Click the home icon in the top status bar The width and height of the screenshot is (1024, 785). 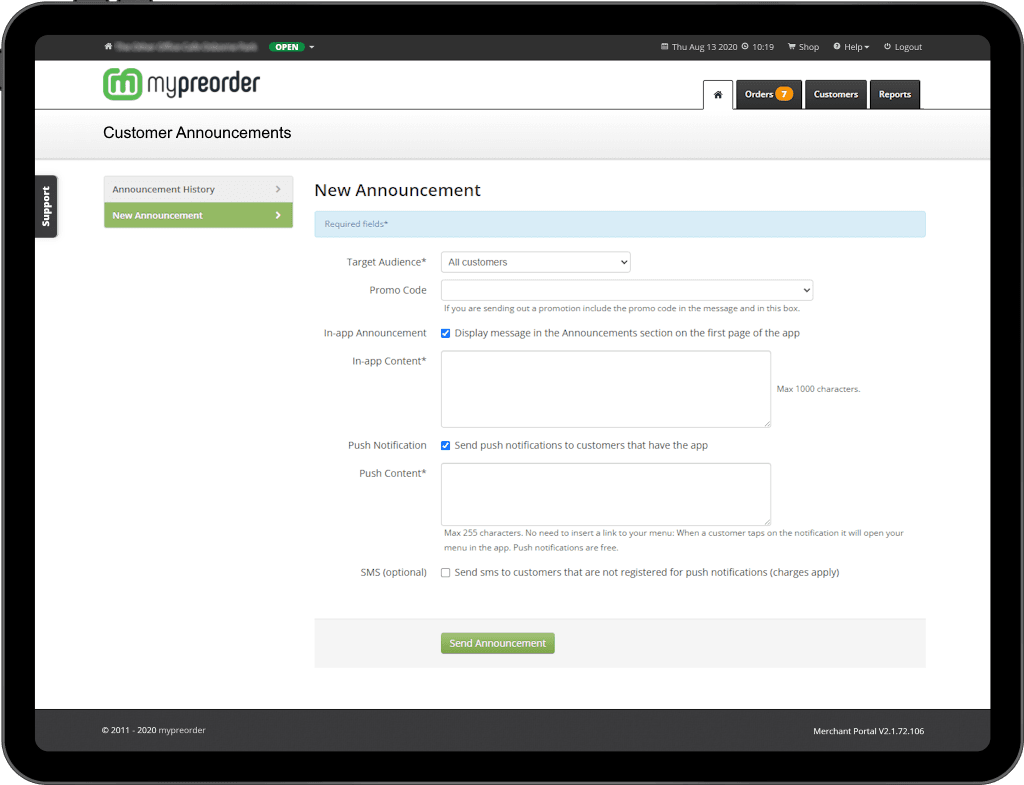tap(107, 46)
